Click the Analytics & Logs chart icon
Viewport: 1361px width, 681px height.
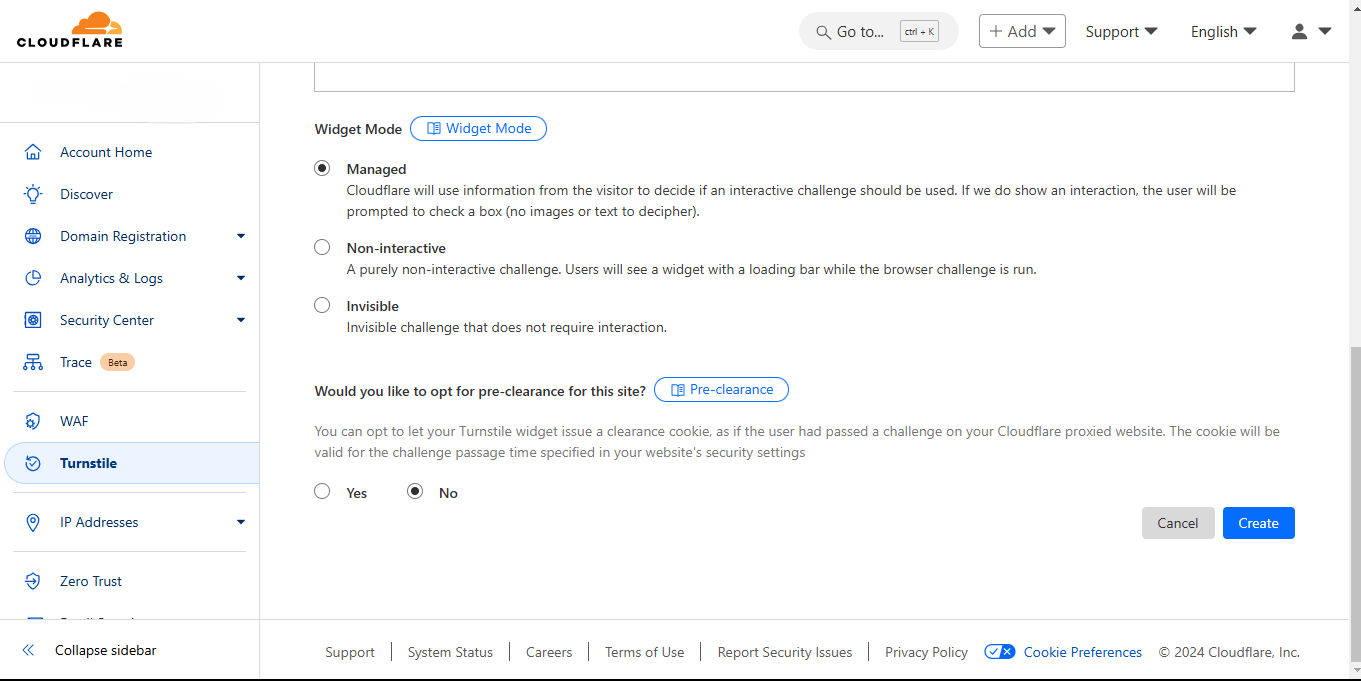pos(33,278)
